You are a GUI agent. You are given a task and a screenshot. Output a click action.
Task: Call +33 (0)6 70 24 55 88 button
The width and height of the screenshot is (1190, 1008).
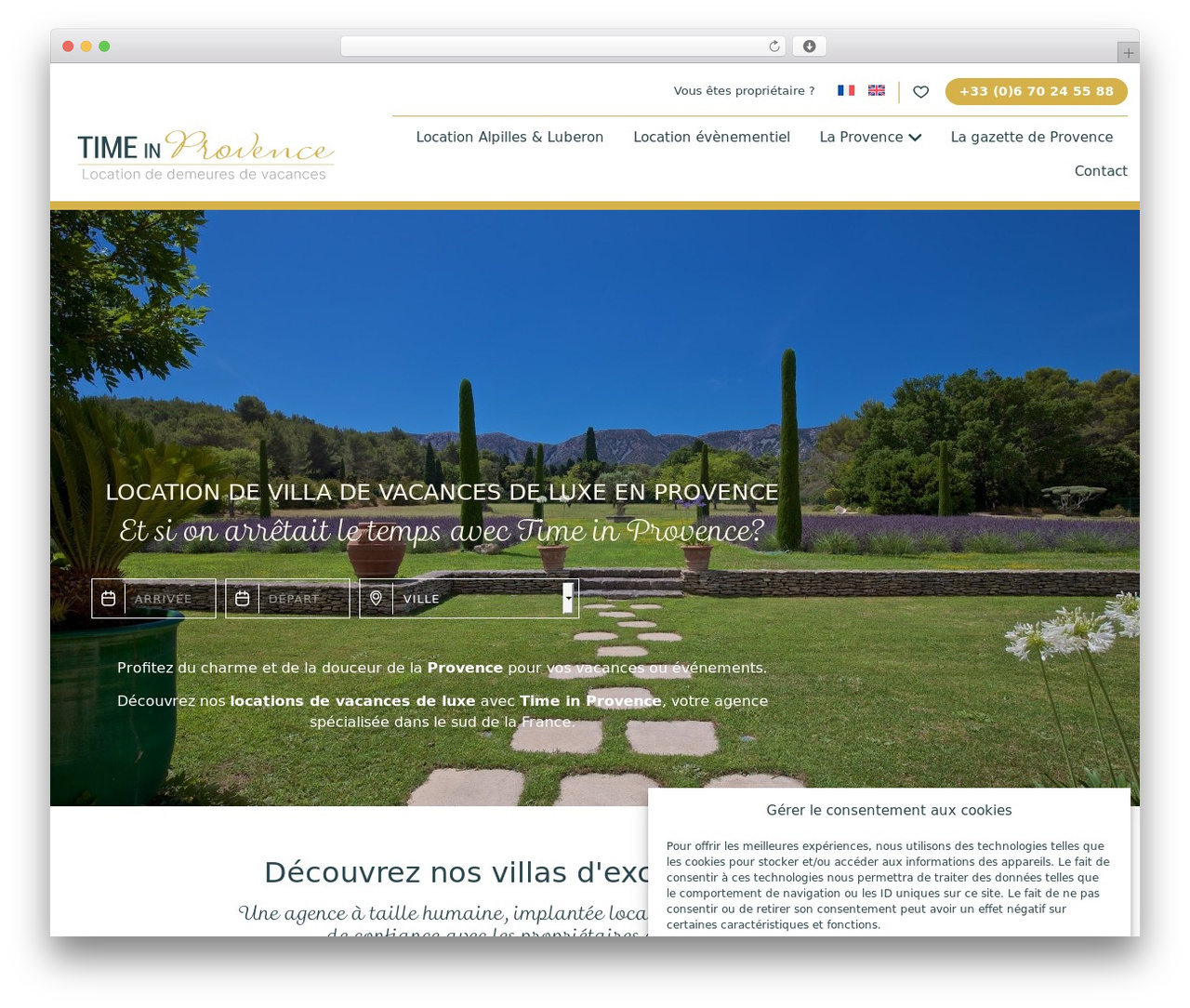click(1037, 91)
